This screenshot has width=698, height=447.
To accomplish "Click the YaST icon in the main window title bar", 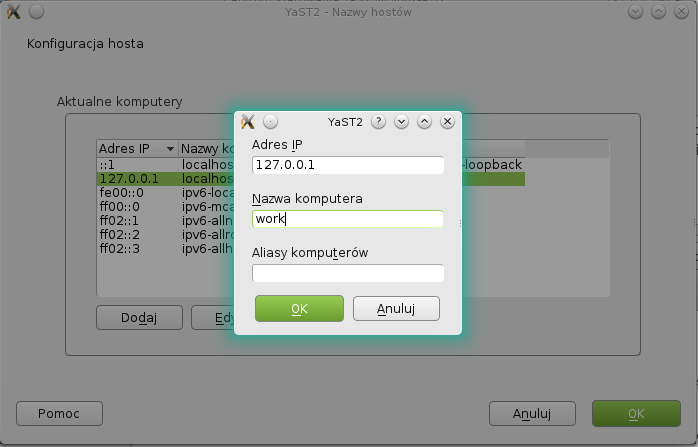I will point(13,12).
